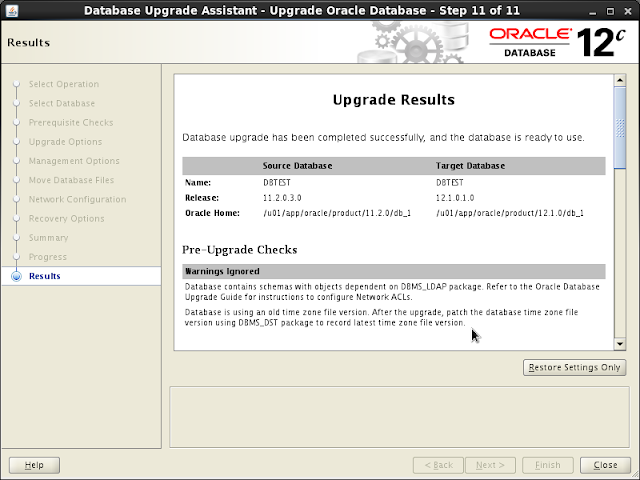Click the scrollbar up arrow in results pane
Image resolution: width=640 pixels, height=480 pixels.
620,80
